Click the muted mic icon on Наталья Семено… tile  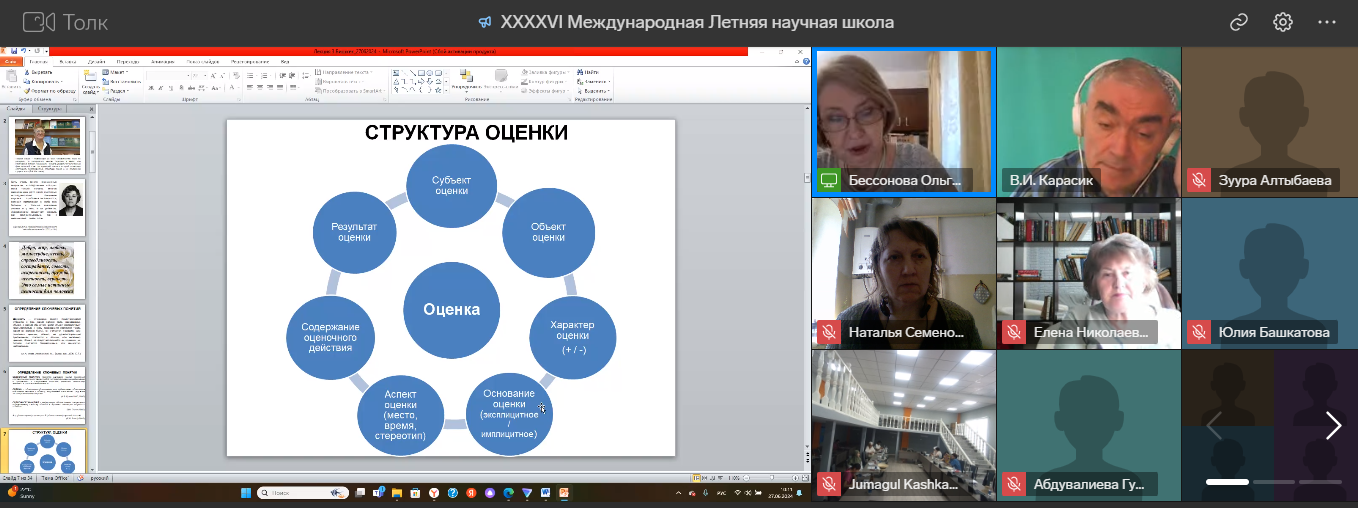[828, 332]
